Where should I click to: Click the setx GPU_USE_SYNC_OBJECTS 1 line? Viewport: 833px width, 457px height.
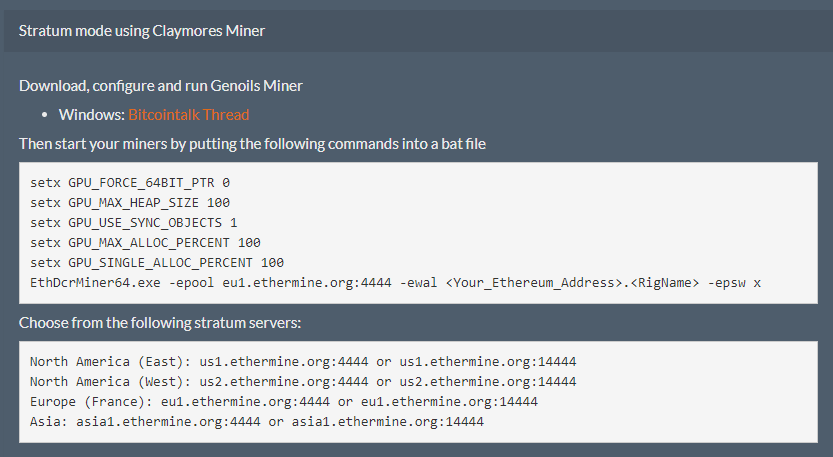point(134,223)
